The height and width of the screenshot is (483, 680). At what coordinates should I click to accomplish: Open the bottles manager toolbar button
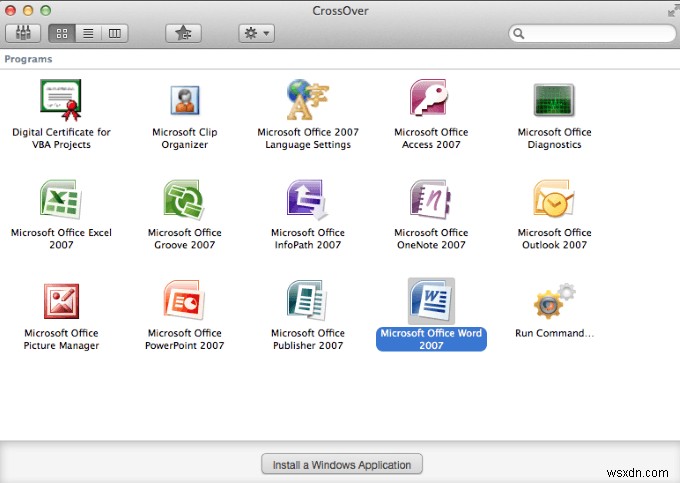click(x=23, y=33)
